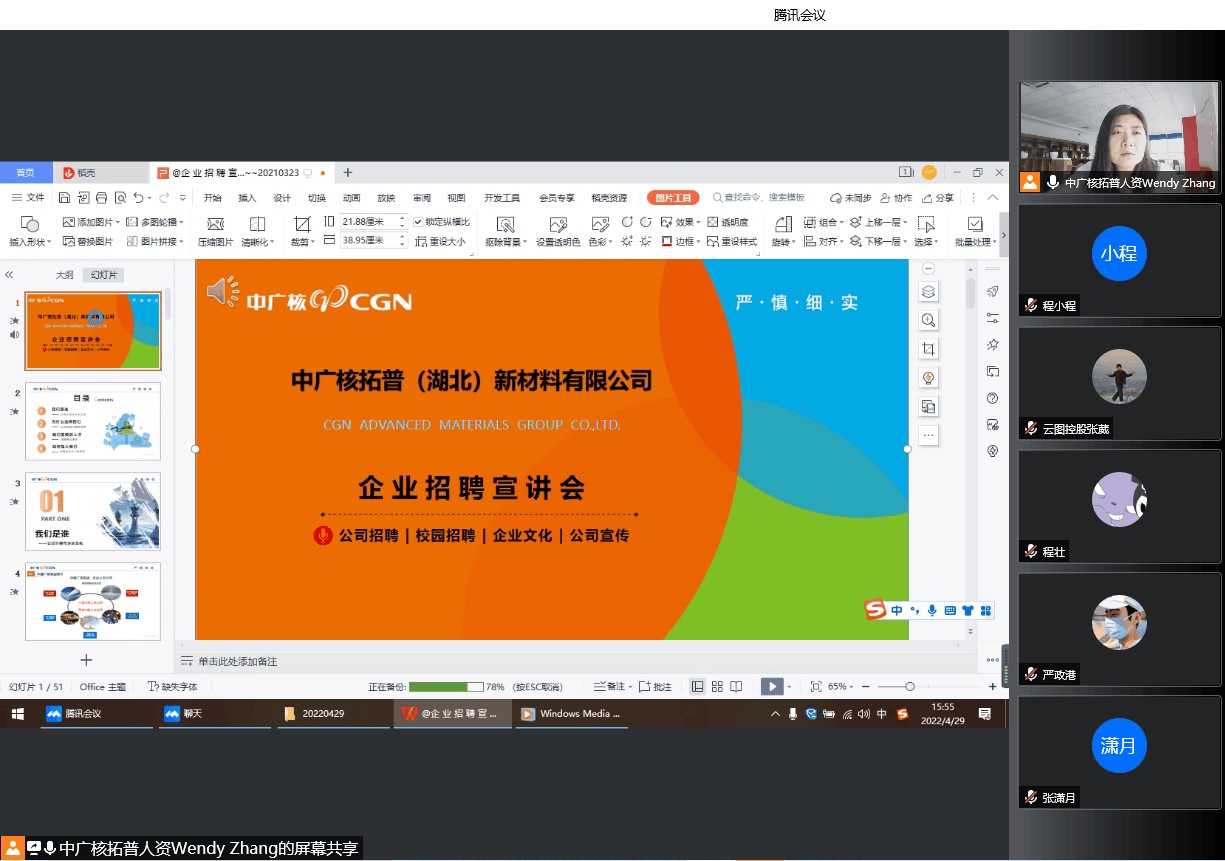Click the reset size (重设大小) button
Viewport: 1225px width, 861px height.
pyautogui.click(x=440, y=241)
